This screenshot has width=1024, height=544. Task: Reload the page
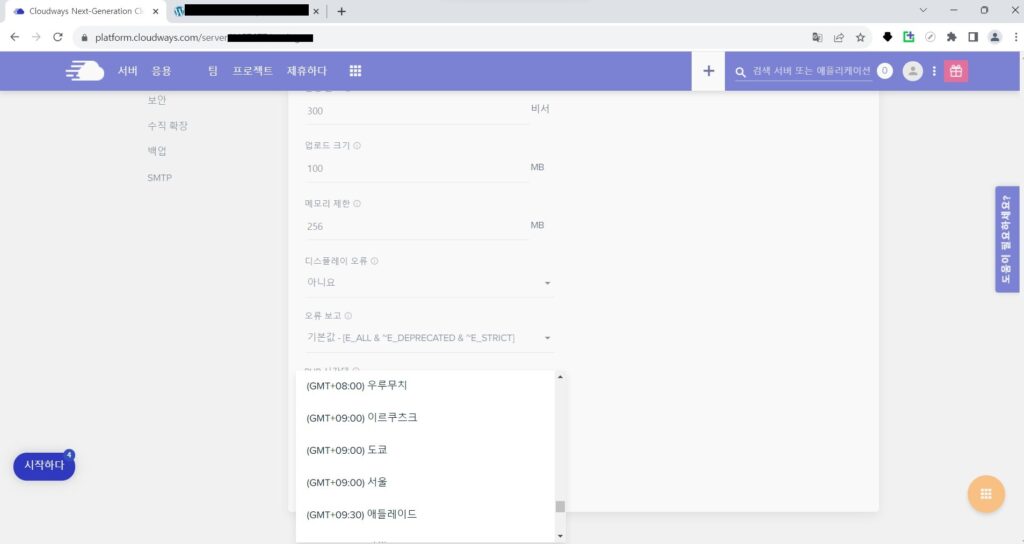[57, 37]
